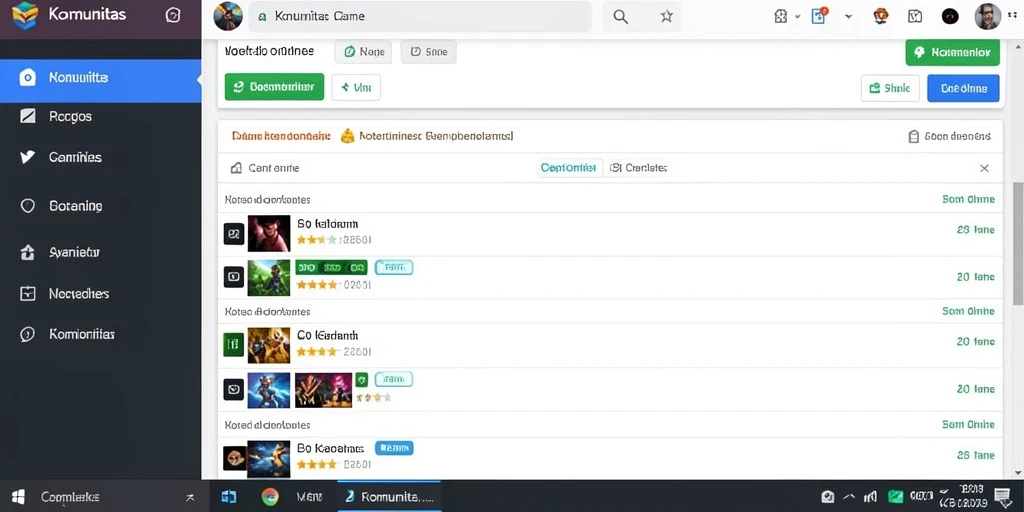Click dark clock icon in two-thumbnail row
This screenshot has height=512, width=1024.
click(x=234, y=389)
